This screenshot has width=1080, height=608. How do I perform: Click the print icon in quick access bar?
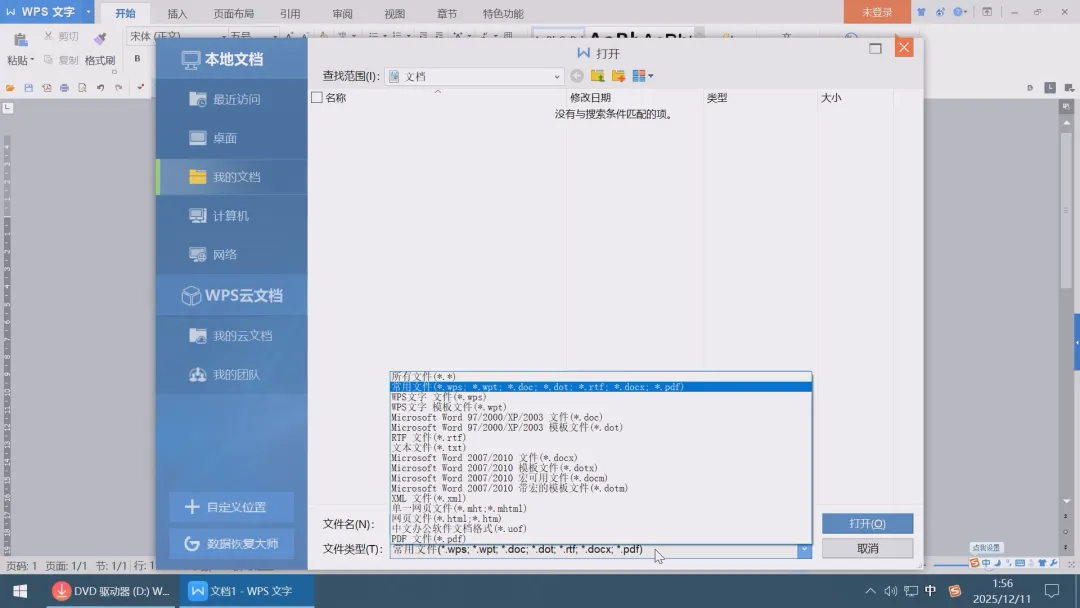(x=64, y=87)
